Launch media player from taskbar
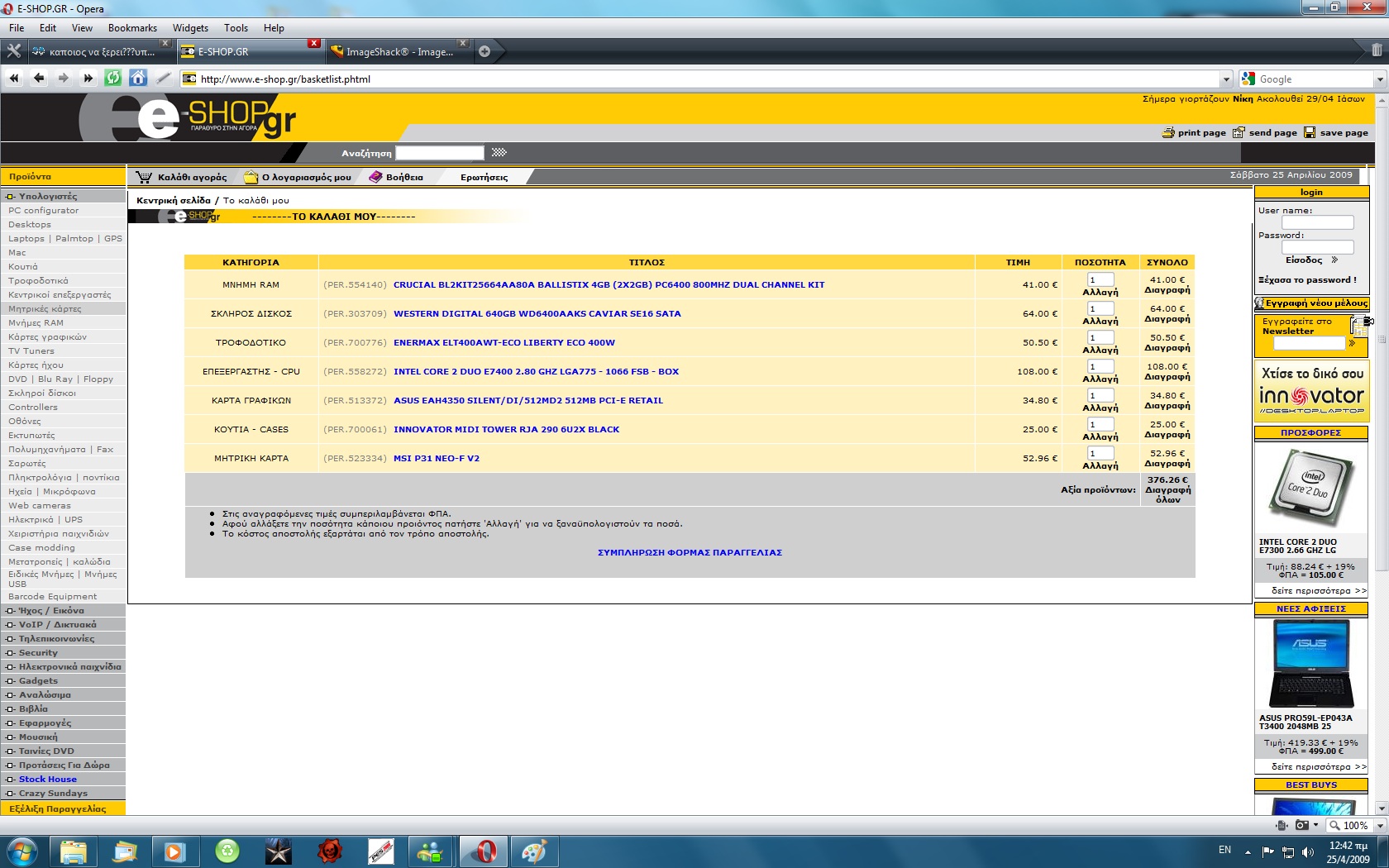Screen dimensions: 1389x868 175,851
